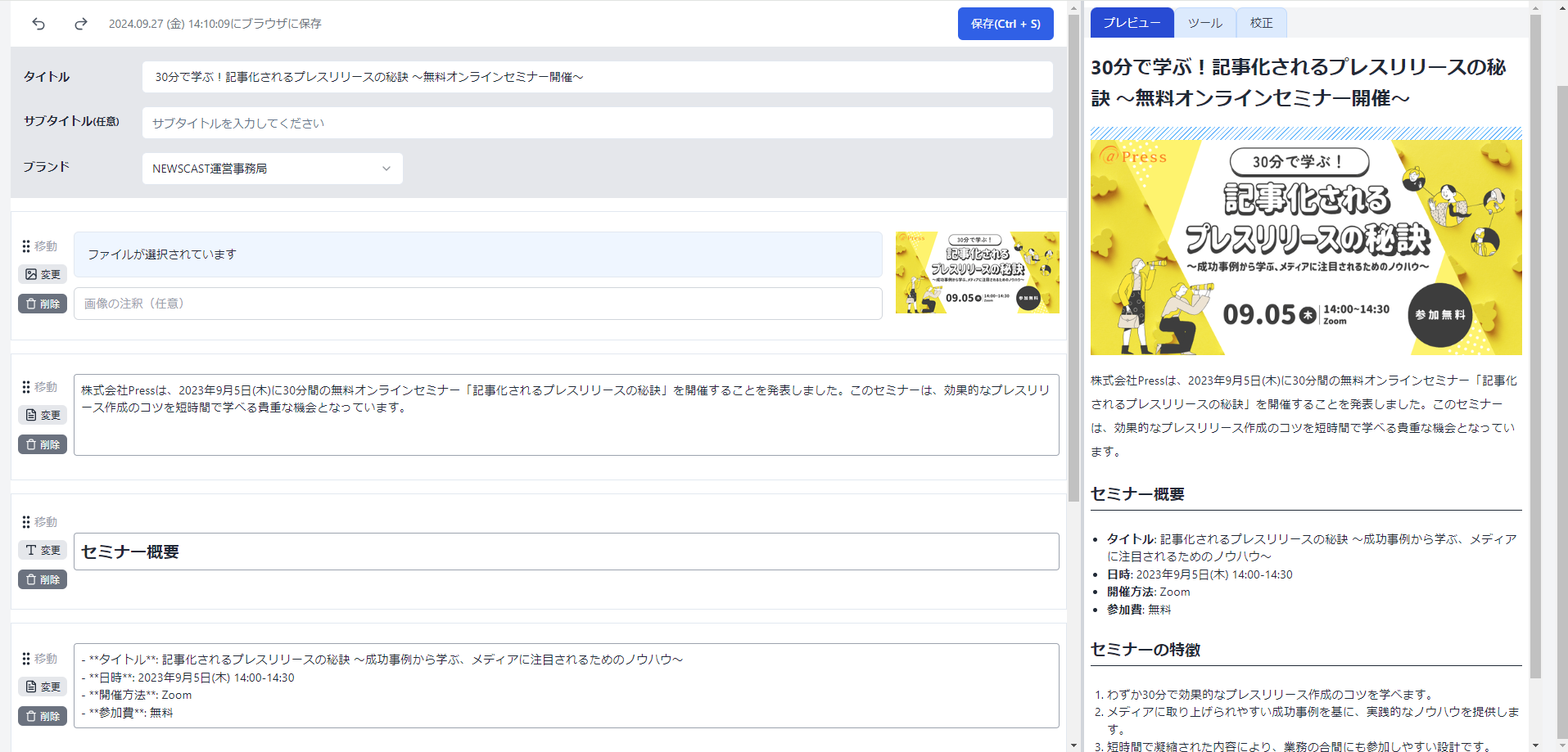Click the undo arrow icon
Image resolution: width=1568 pixels, height=752 pixels.
pyautogui.click(x=38, y=24)
